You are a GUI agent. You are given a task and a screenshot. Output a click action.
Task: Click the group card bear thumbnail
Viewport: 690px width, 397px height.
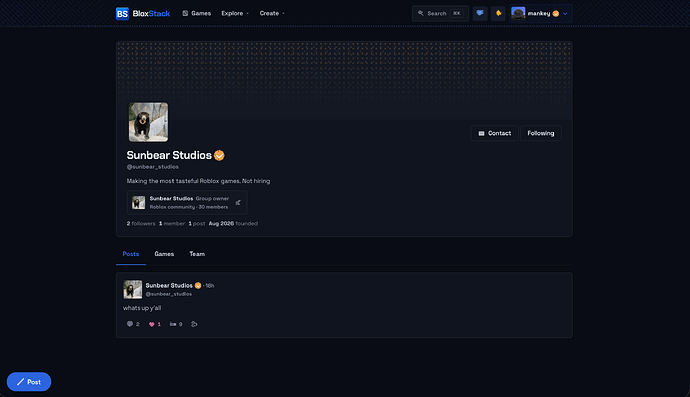coord(139,202)
